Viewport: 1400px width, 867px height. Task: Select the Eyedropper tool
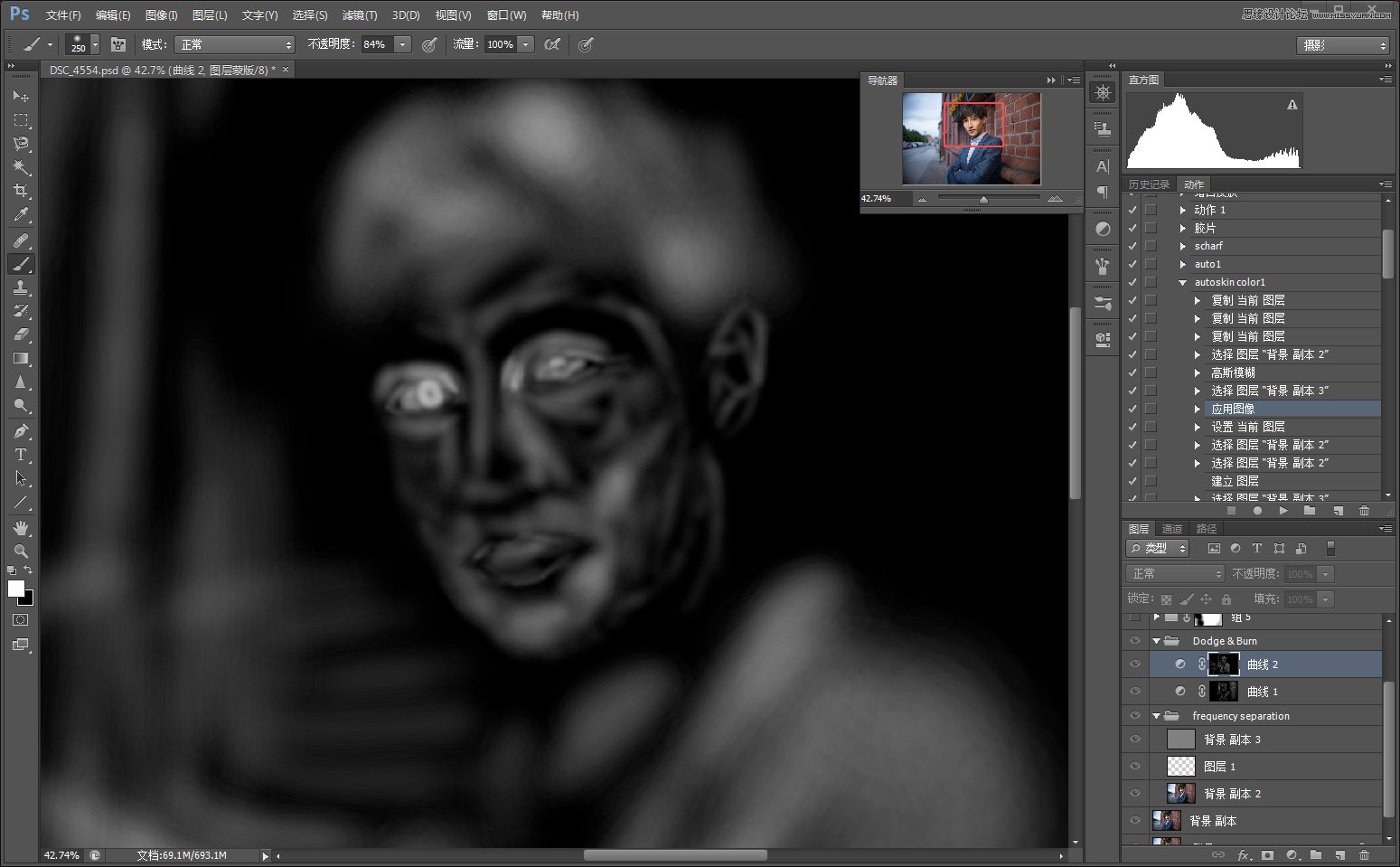20,215
